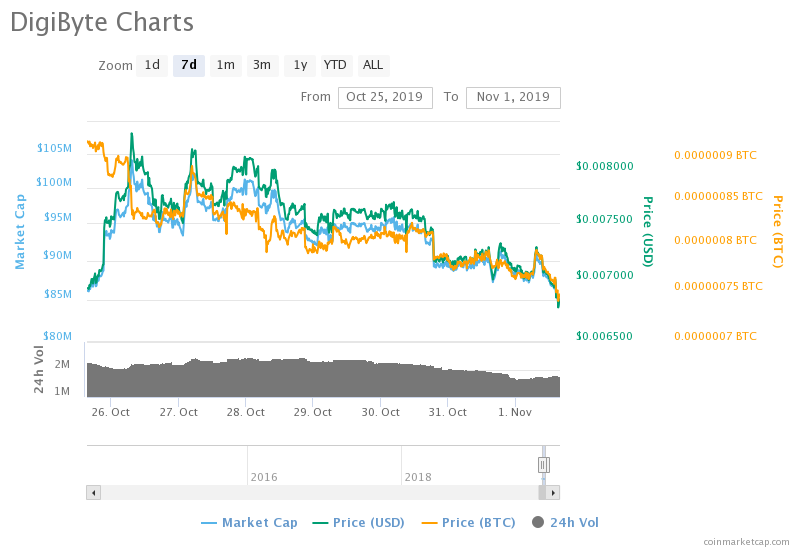
Task: Toggle Market Cap series in legend
Action: [249, 522]
